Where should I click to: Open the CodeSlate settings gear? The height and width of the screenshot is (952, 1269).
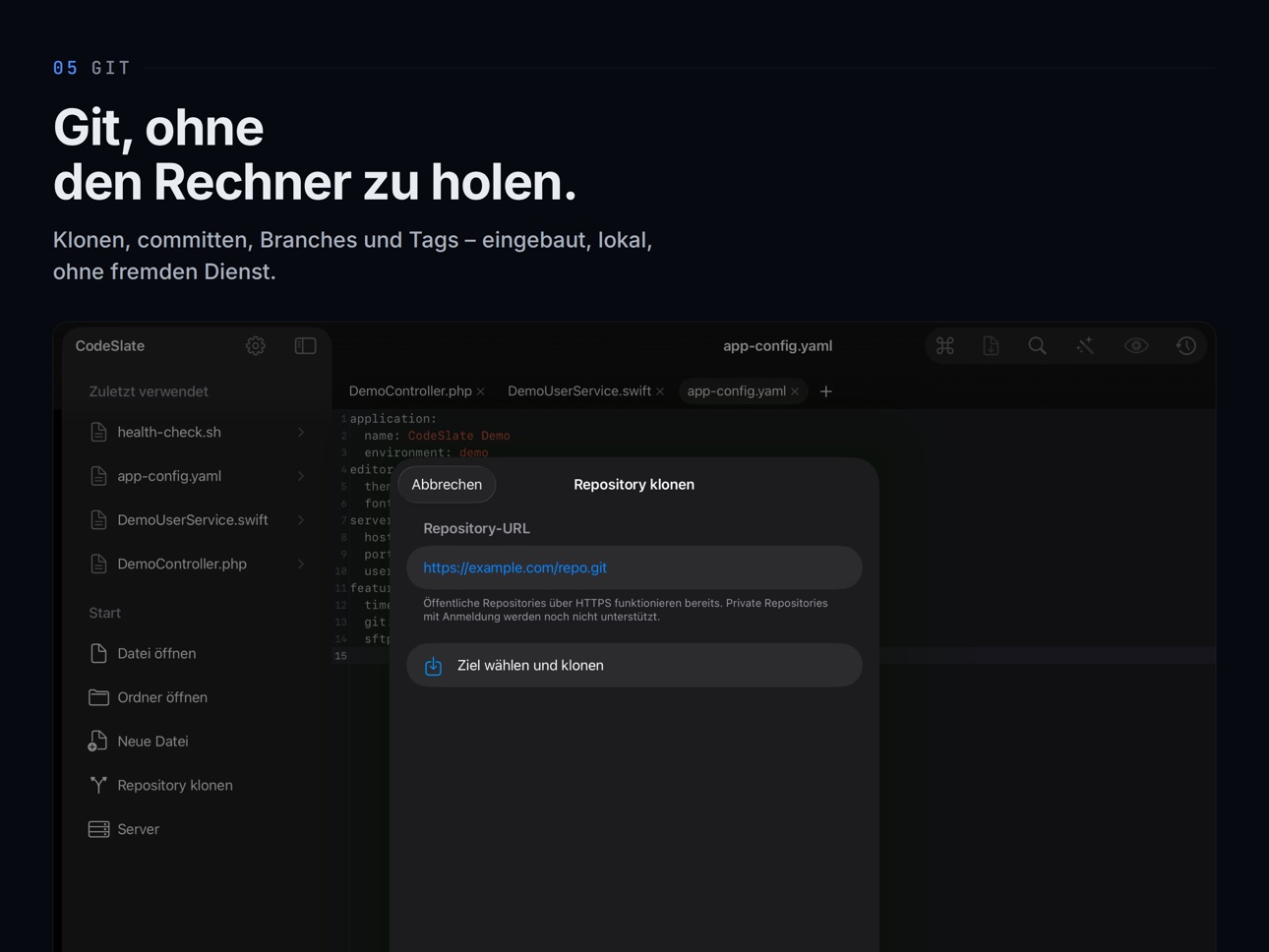256,346
